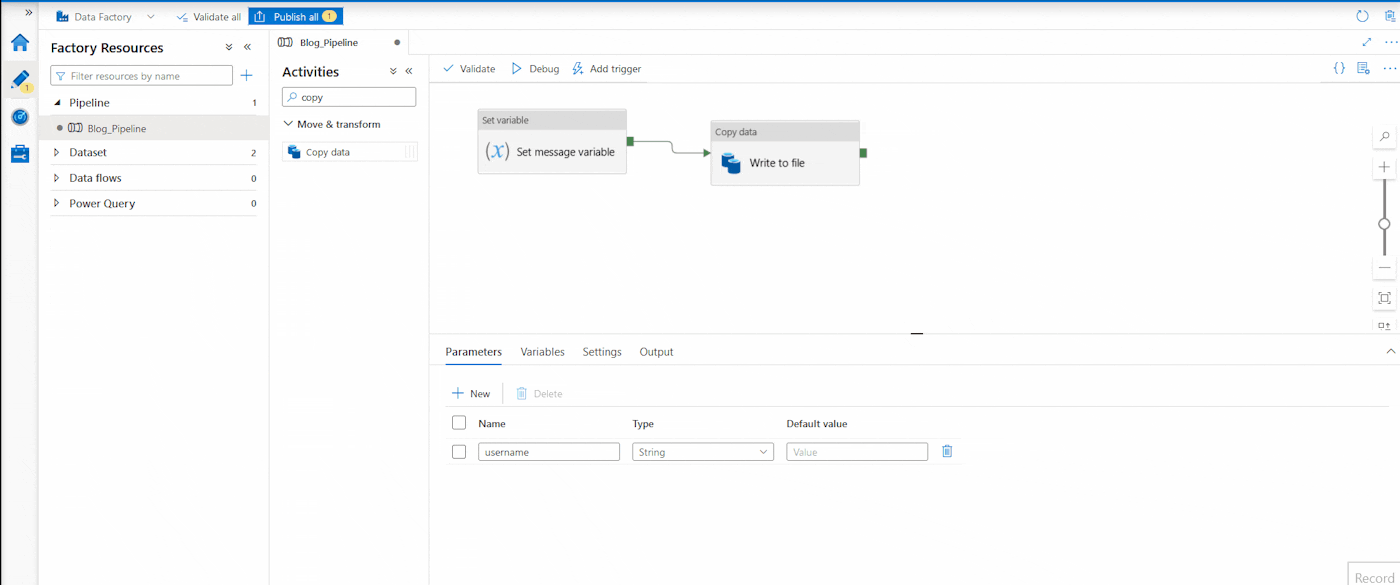Image resolution: width=1400 pixels, height=585 pixels.
Task: Zoom out the canvas with minus
Action: [1385, 267]
